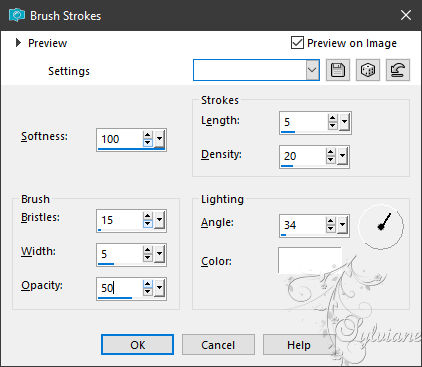Click the Randomize parameters dice icon
Screen dimensions: 422x367
368,70
